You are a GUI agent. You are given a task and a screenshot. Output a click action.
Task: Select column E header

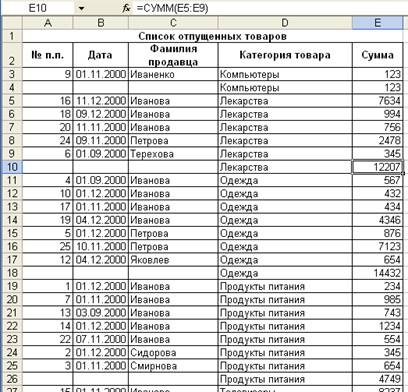click(377, 23)
